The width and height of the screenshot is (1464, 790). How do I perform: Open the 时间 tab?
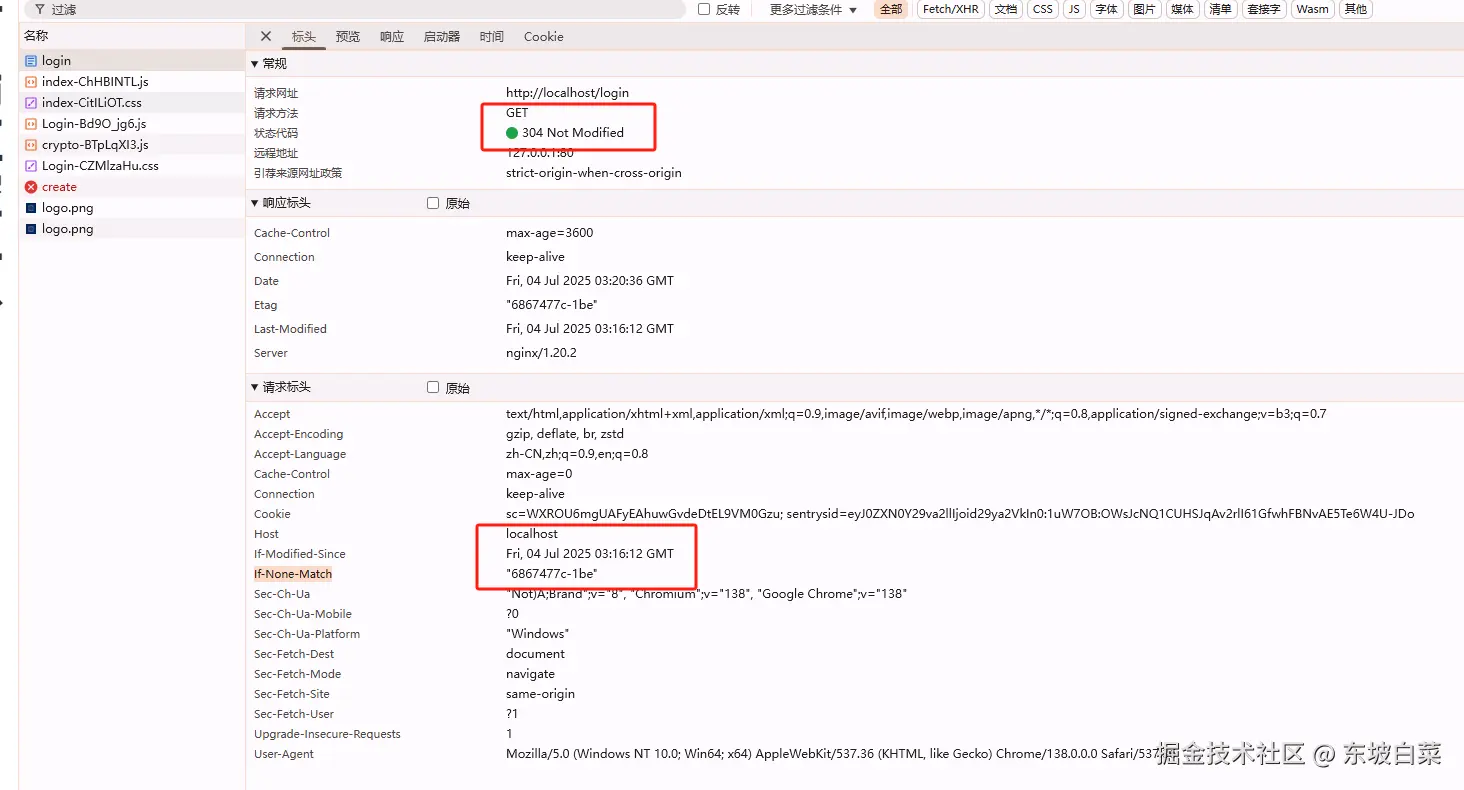click(x=492, y=37)
